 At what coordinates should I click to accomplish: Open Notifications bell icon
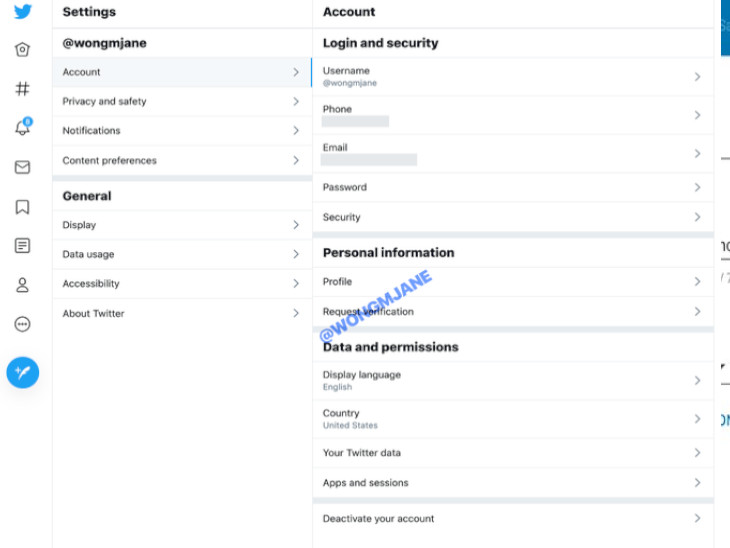pyautogui.click(x=23, y=128)
